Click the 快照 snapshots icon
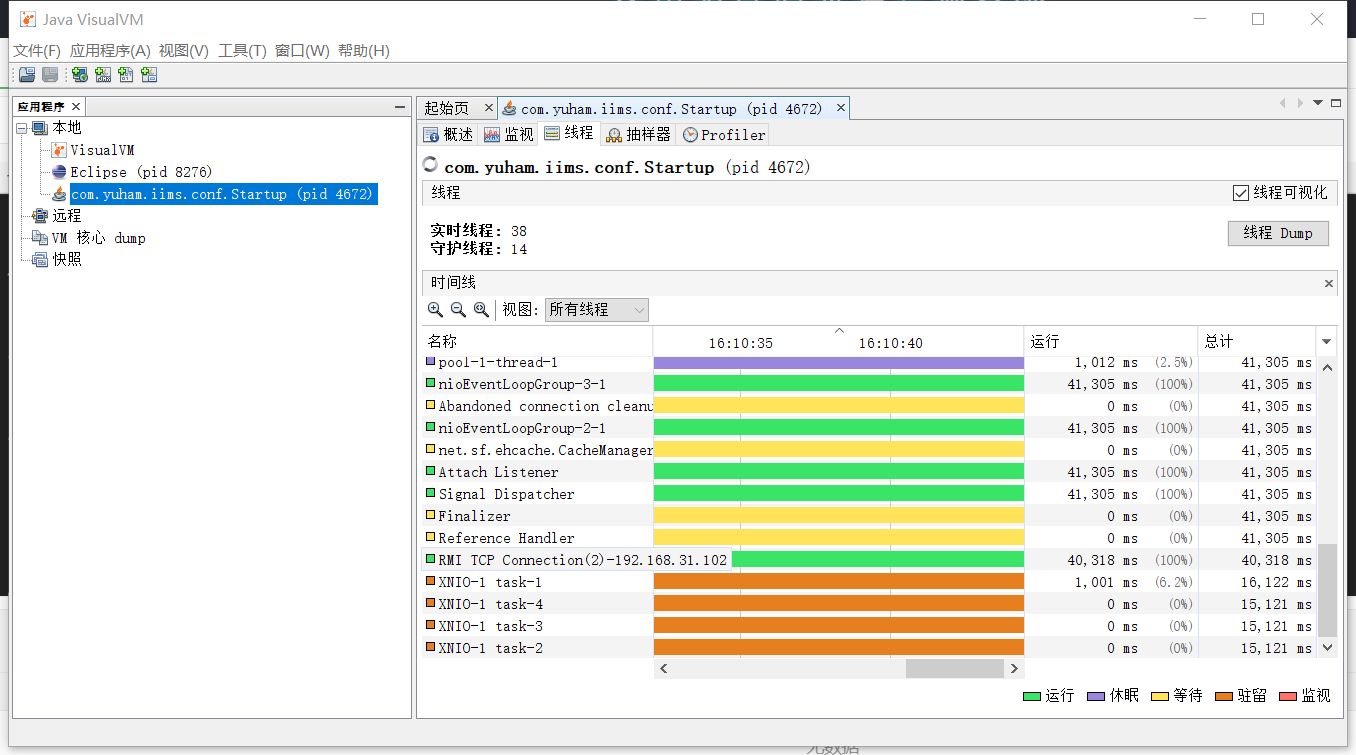Image resolution: width=1356 pixels, height=755 pixels. [40, 260]
